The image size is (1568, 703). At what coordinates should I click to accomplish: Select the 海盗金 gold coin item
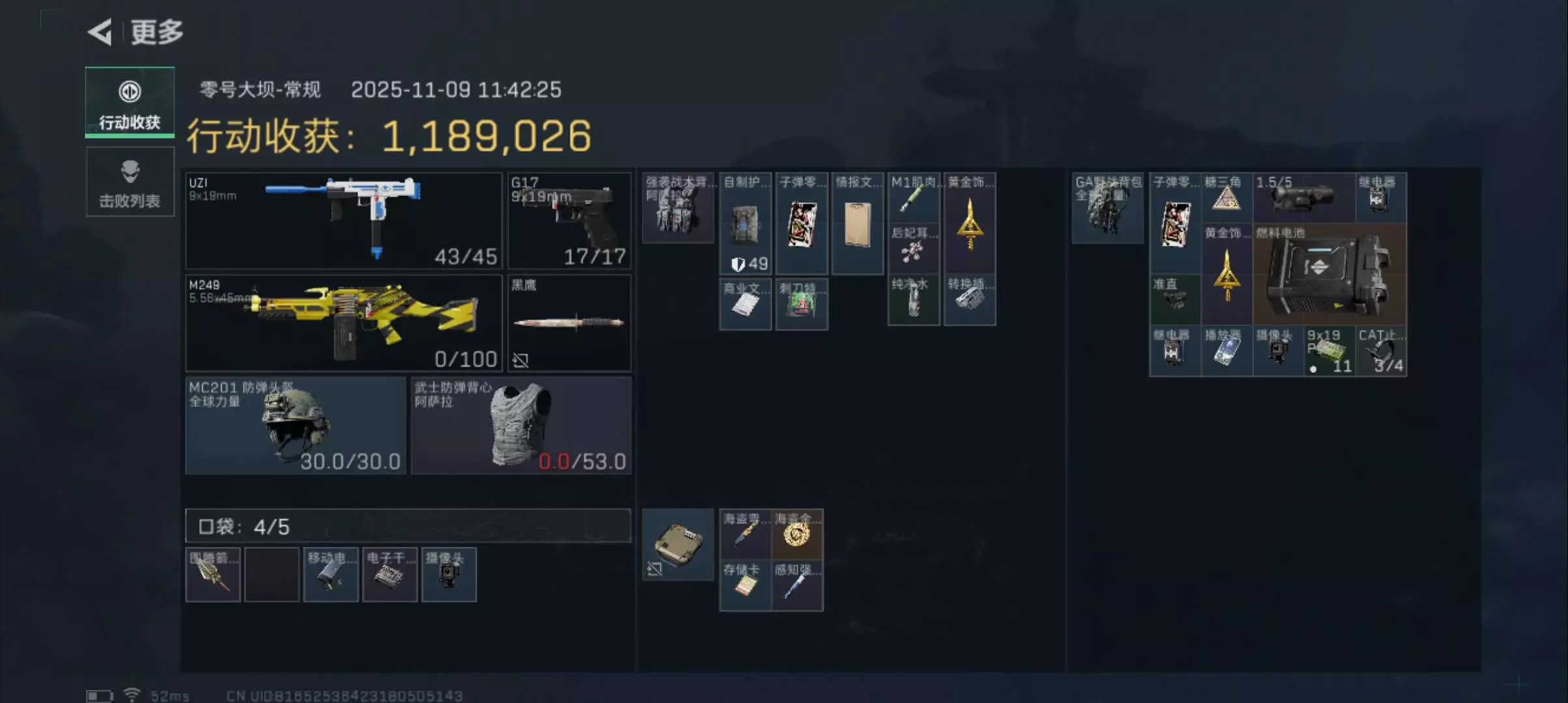[x=798, y=534]
